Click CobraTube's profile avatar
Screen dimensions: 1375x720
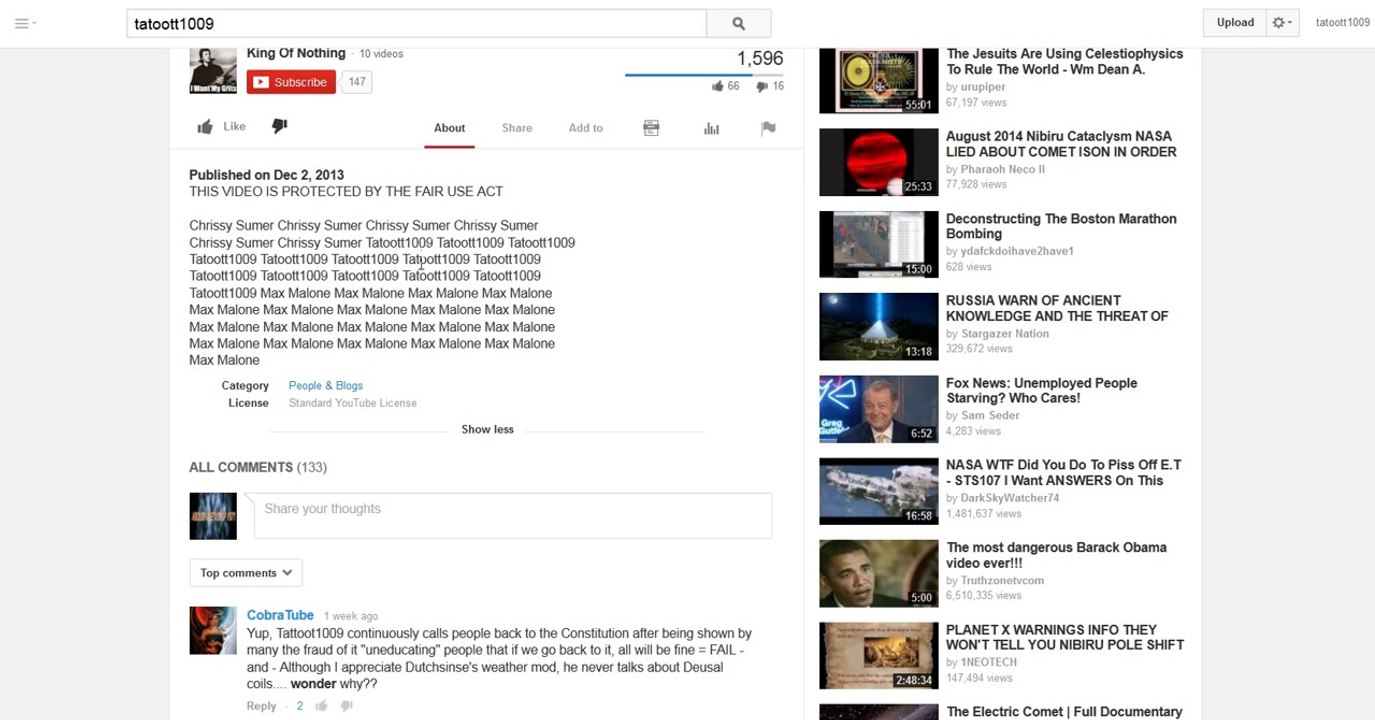(213, 631)
